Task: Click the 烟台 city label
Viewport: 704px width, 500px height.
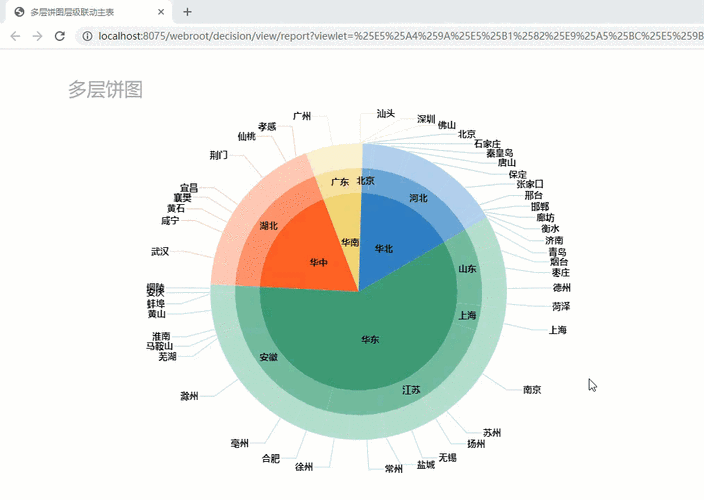Action: tap(559, 262)
